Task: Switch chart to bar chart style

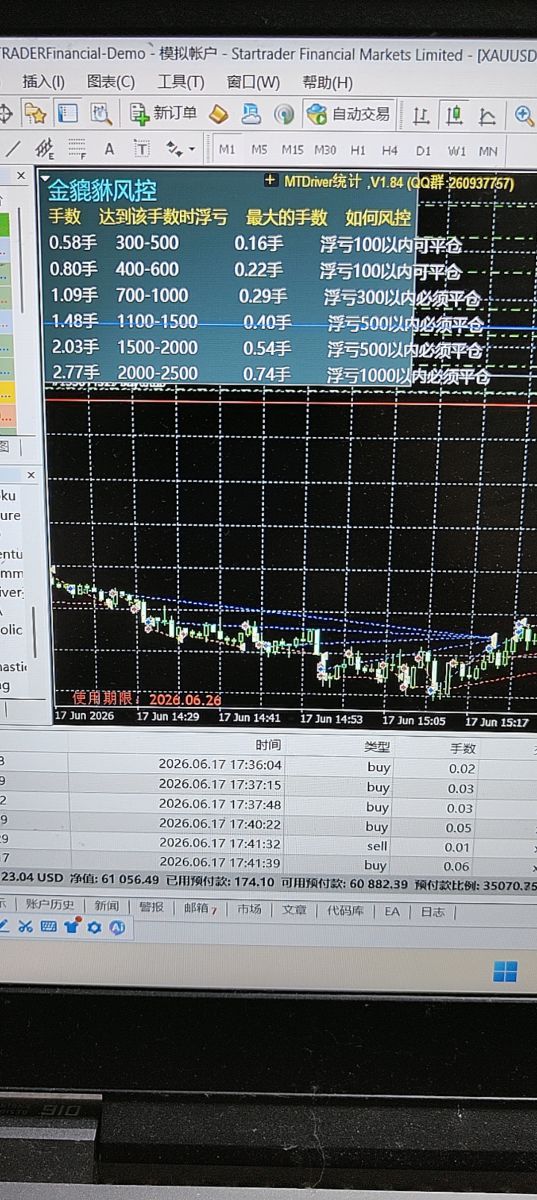Action: click(x=422, y=115)
